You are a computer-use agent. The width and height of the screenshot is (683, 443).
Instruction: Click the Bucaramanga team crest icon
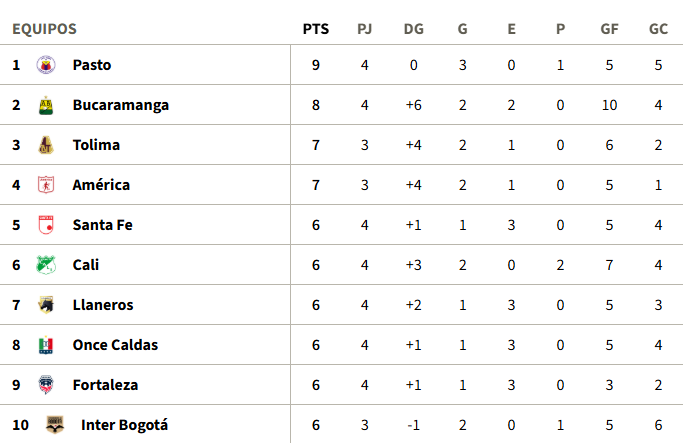click(45, 105)
